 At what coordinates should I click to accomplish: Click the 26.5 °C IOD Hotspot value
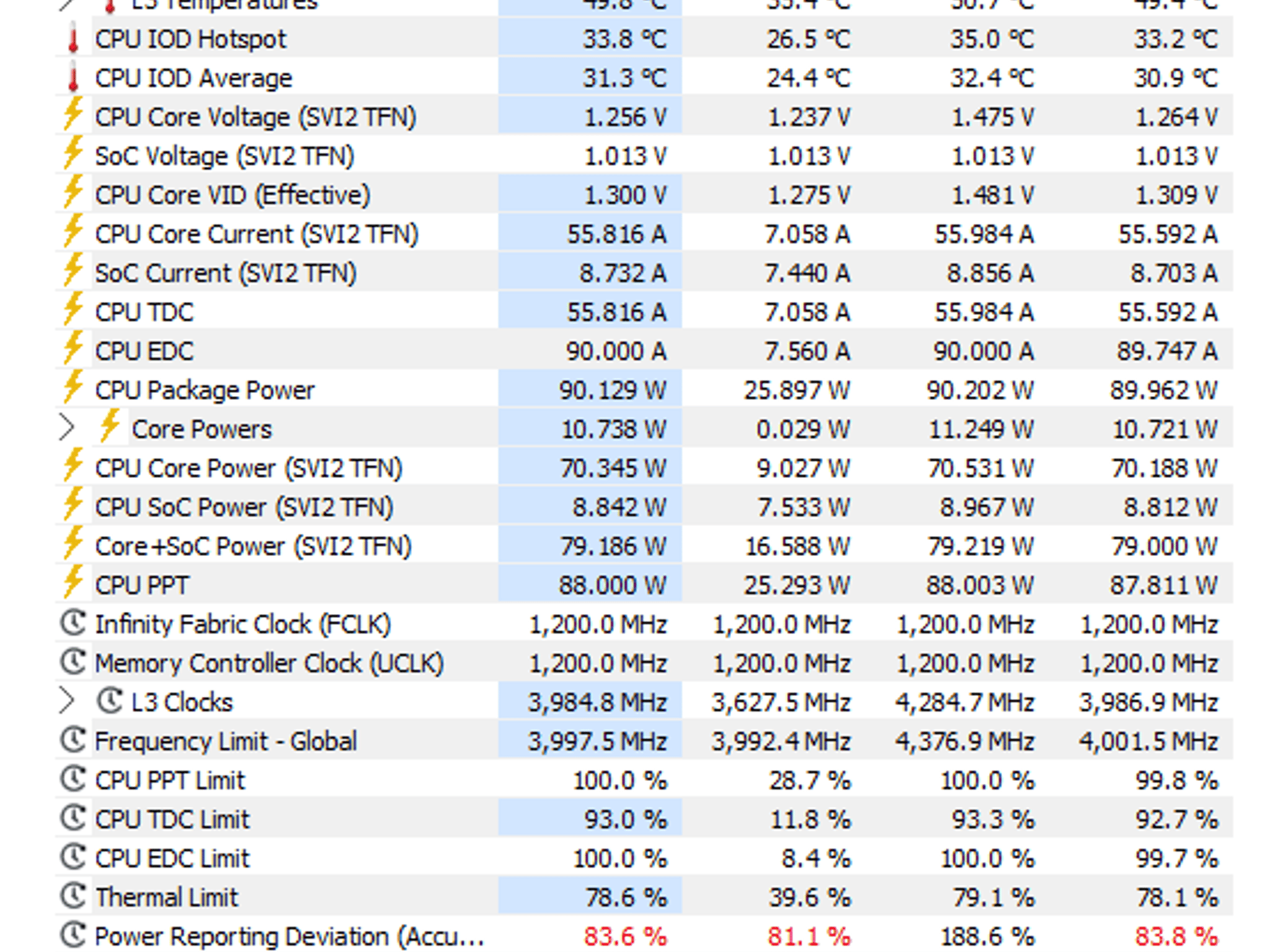coord(809,40)
